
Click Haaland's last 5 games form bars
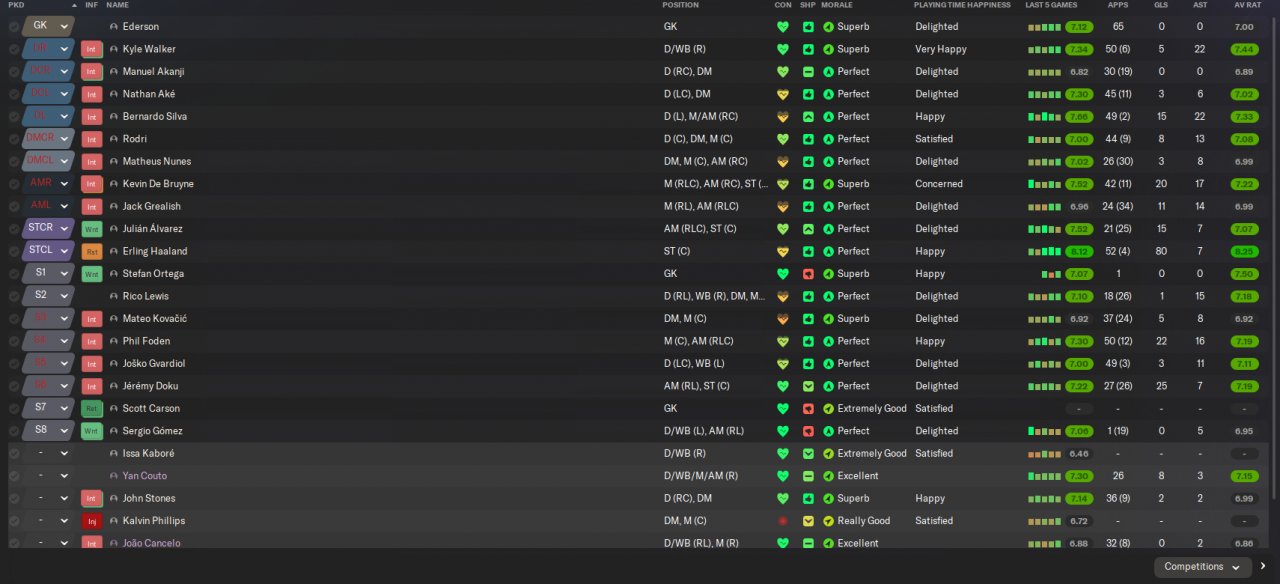pyautogui.click(x=1044, y=251)
